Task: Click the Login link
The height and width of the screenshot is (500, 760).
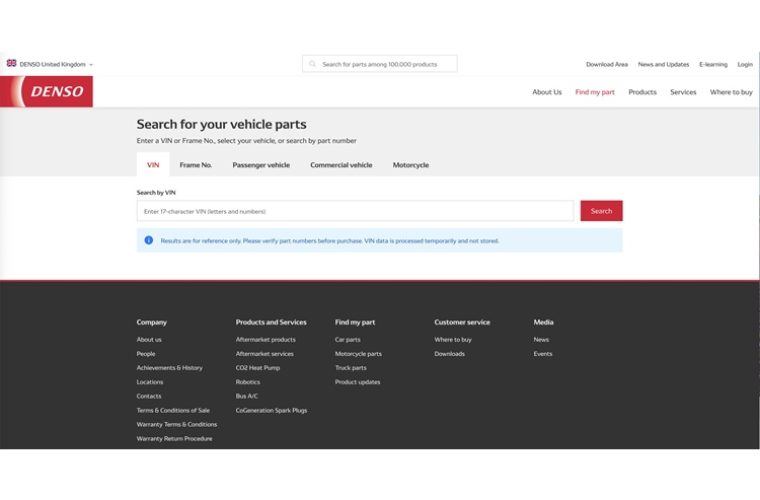Action: (x=745, y=64)
